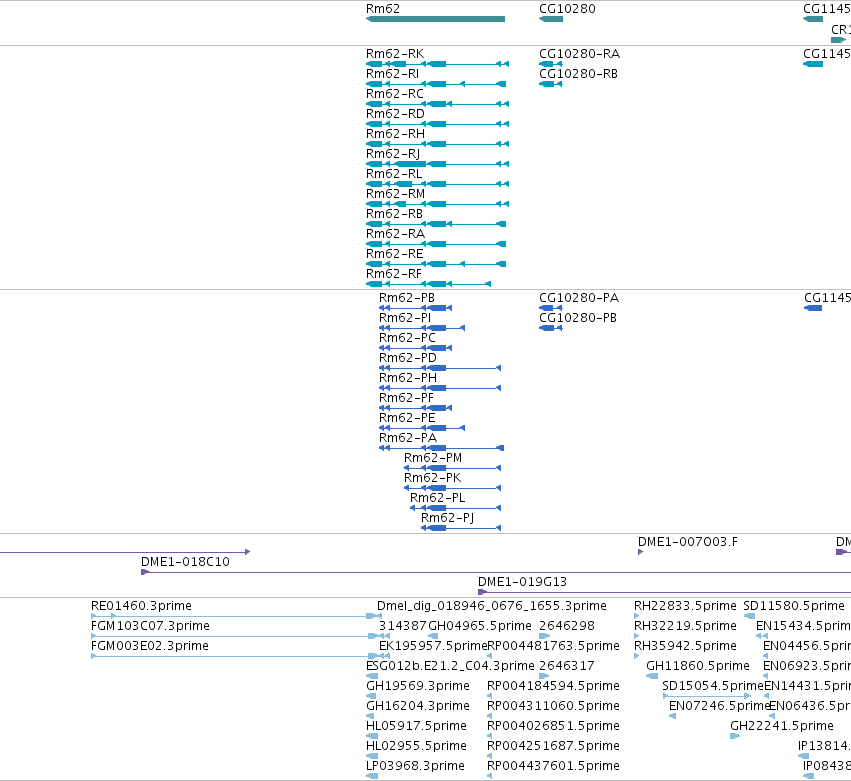
Task: Click the CG10280-PA protein label
Action: point(579,298)
